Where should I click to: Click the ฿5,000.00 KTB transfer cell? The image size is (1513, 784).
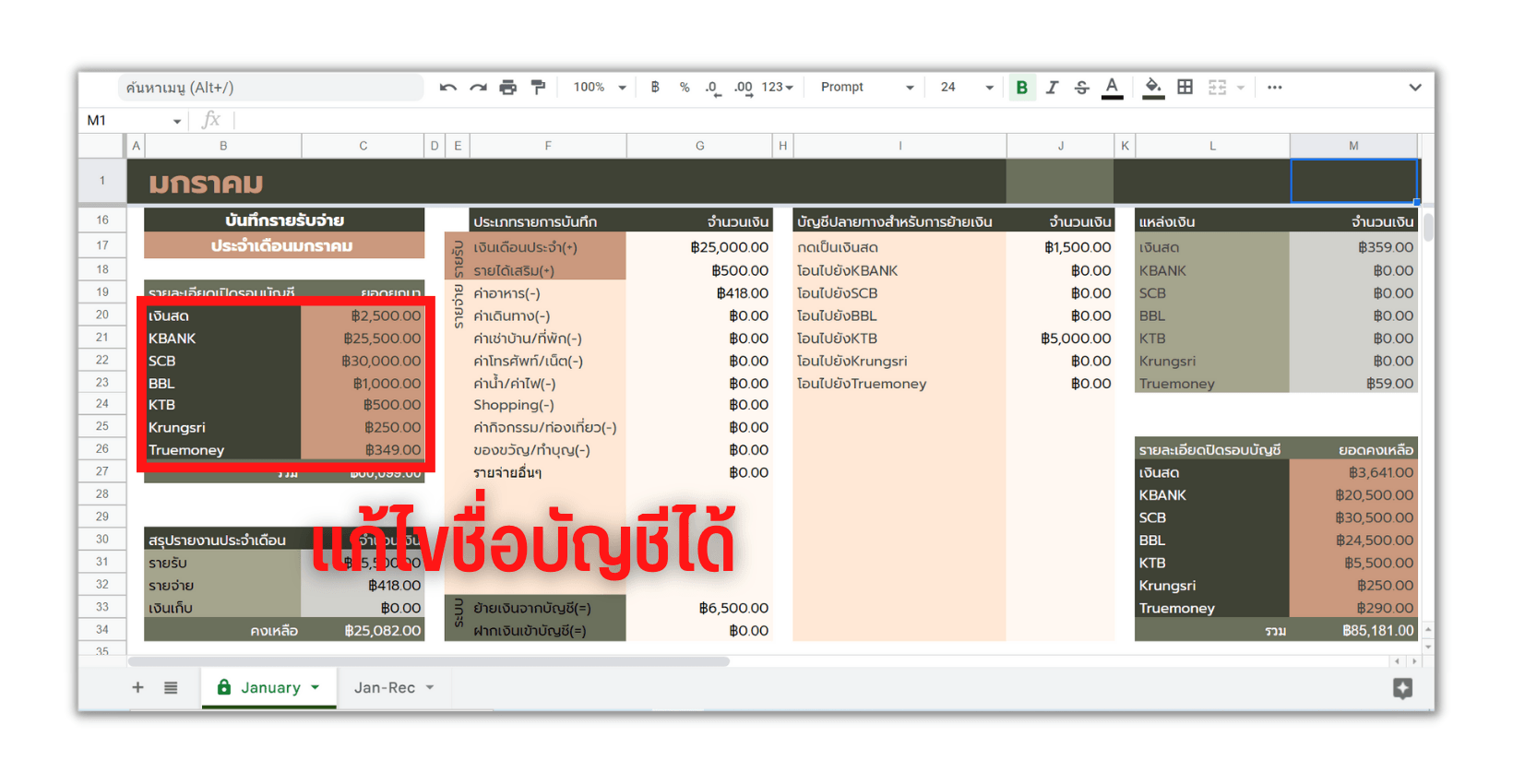point(1060,339)
